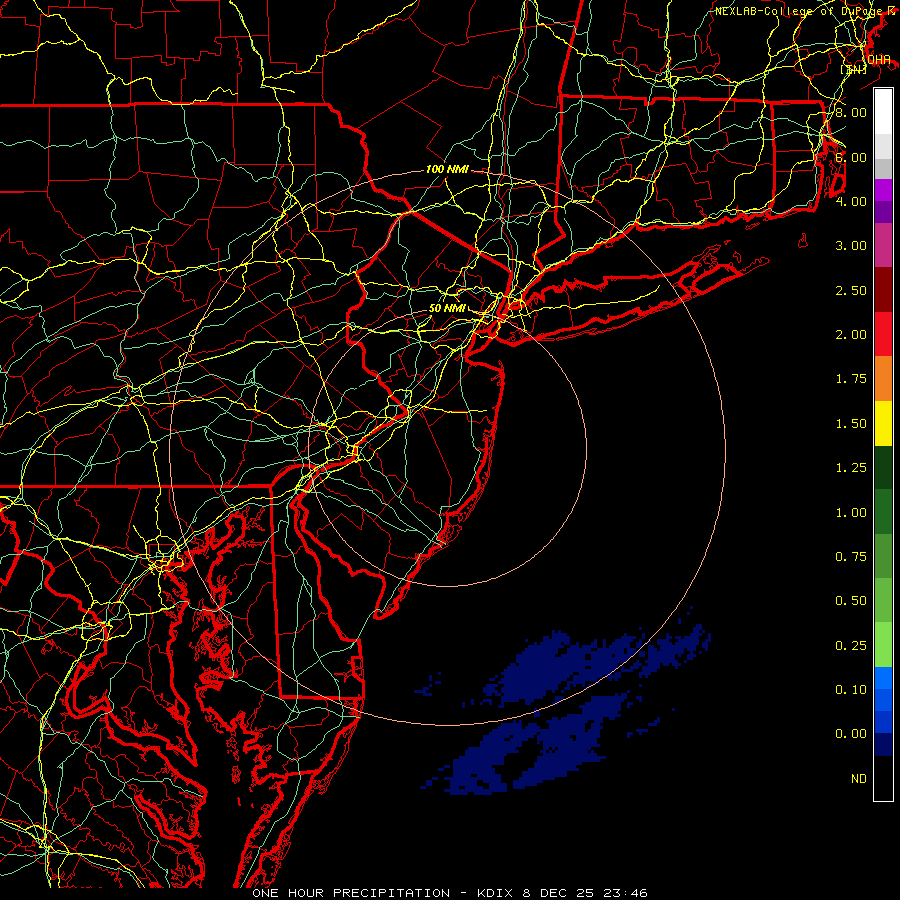Click the [IN] units label
This screenshot has height=900, width=900.
pyautogui.click(x=854, y=69)
